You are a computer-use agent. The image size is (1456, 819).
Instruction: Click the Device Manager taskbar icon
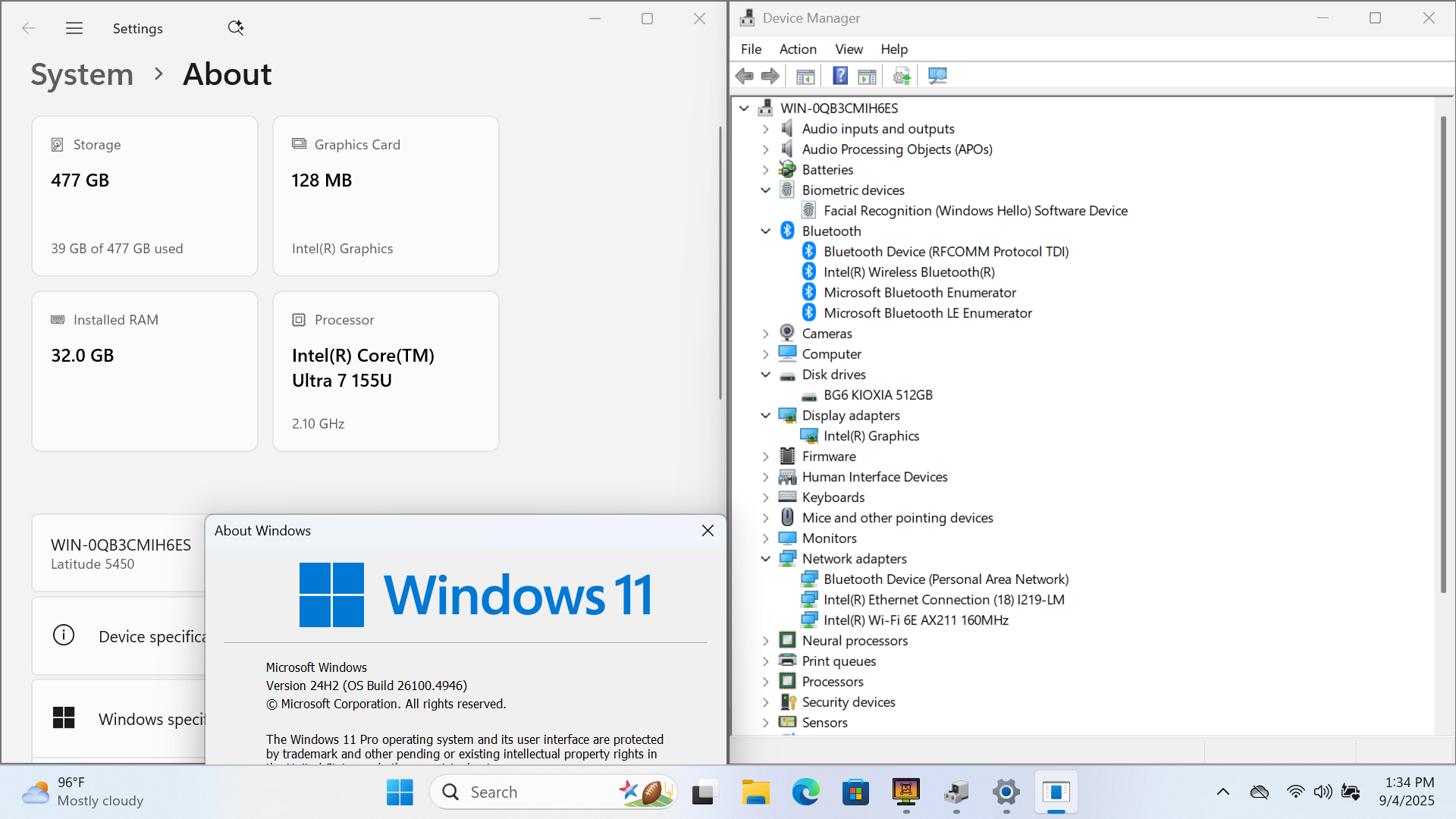(956, 792)
